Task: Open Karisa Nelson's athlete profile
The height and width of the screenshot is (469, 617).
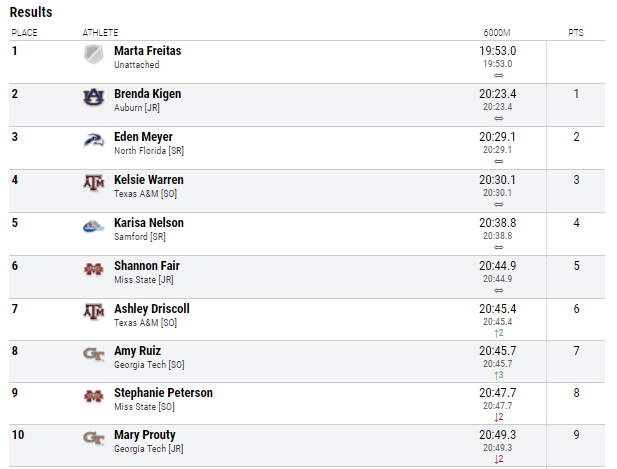Action: tap(149, 223)
